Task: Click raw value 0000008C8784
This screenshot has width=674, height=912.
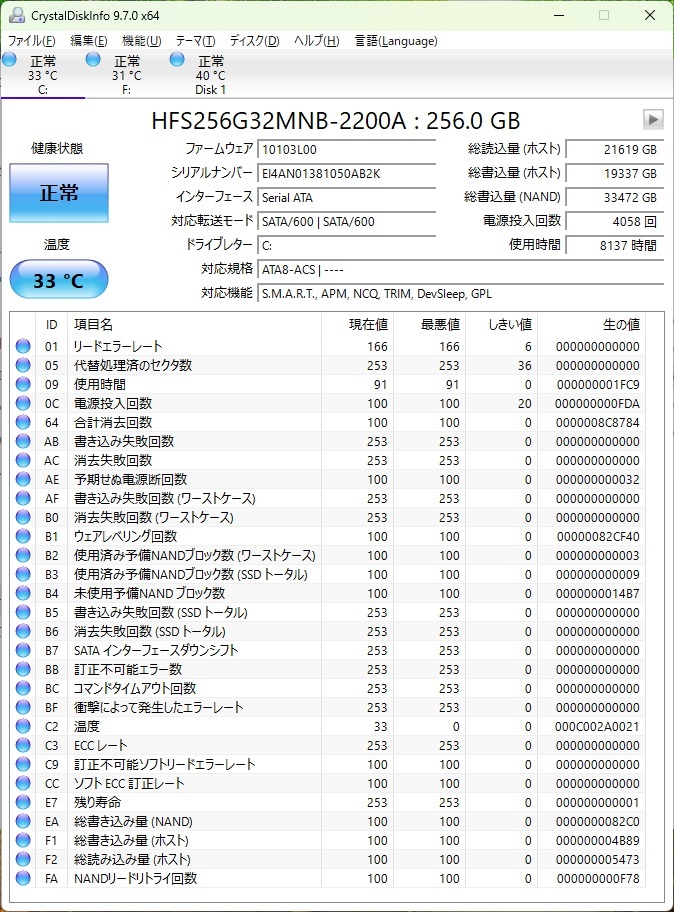Action: point(597,422)
